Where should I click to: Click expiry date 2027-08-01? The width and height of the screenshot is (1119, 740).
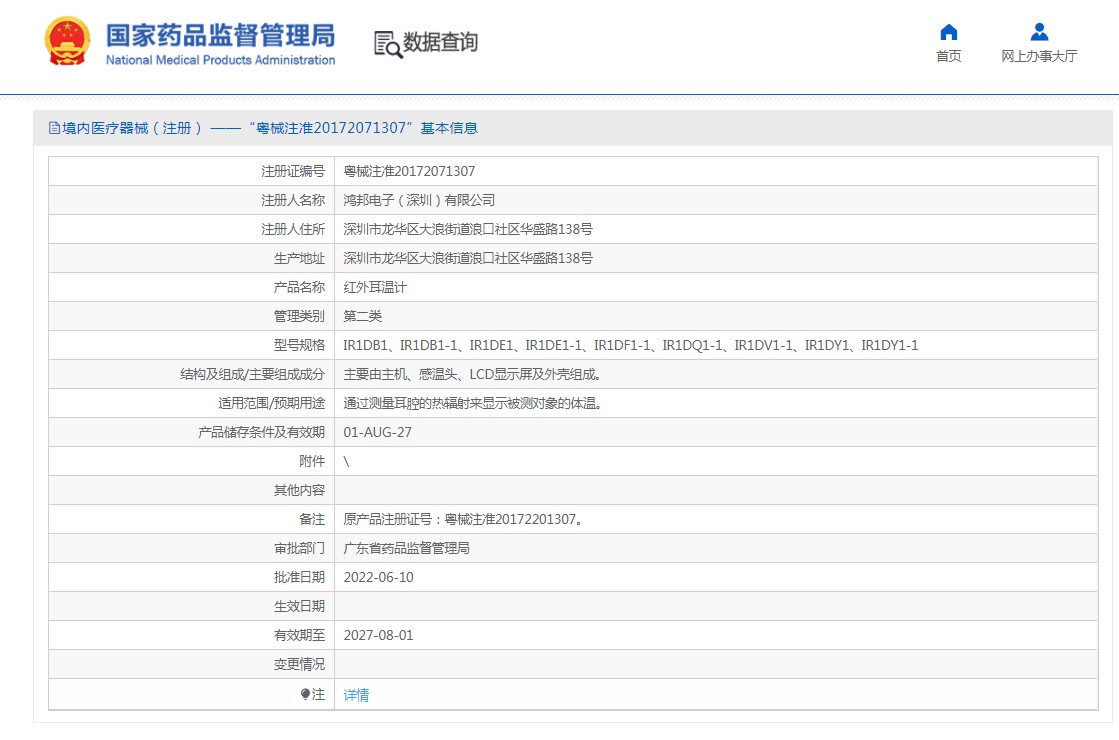tap(378, 635)
